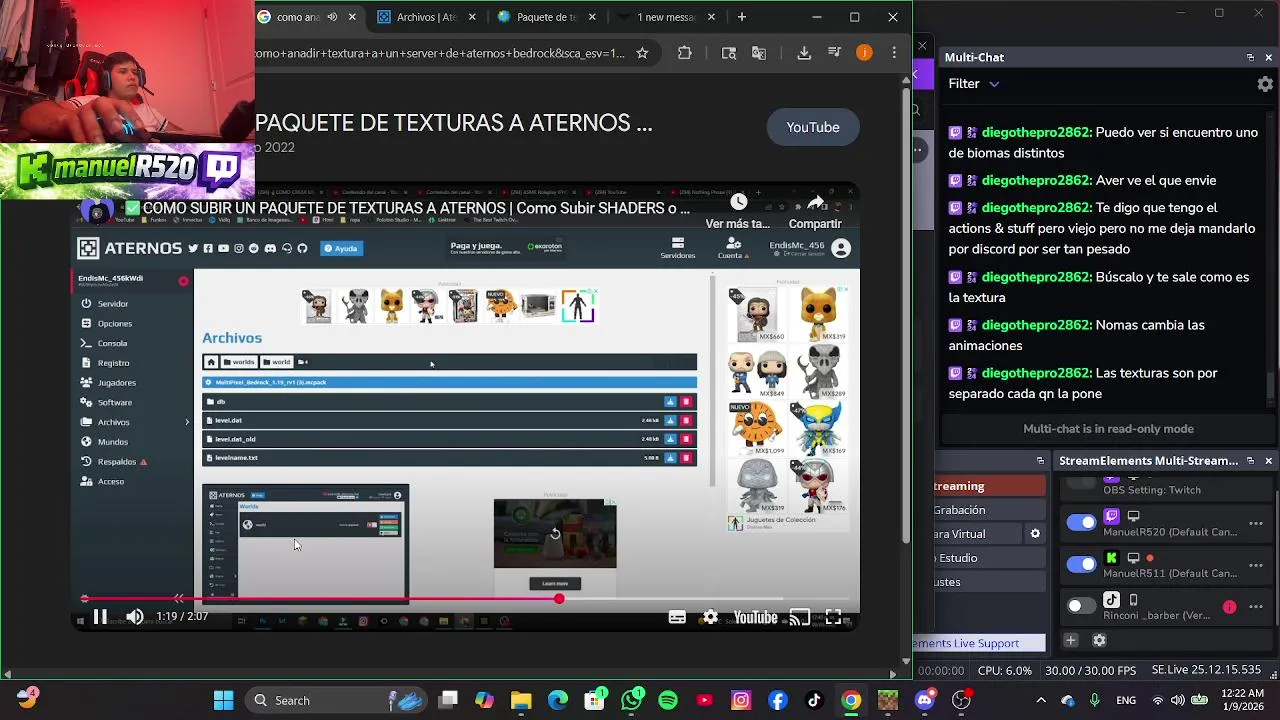Image resolution: width=1280 pixels, height=720 pixels.
Task: Pop out the StreamElements Multi-Stream dock
Action: click(1250, 461)
